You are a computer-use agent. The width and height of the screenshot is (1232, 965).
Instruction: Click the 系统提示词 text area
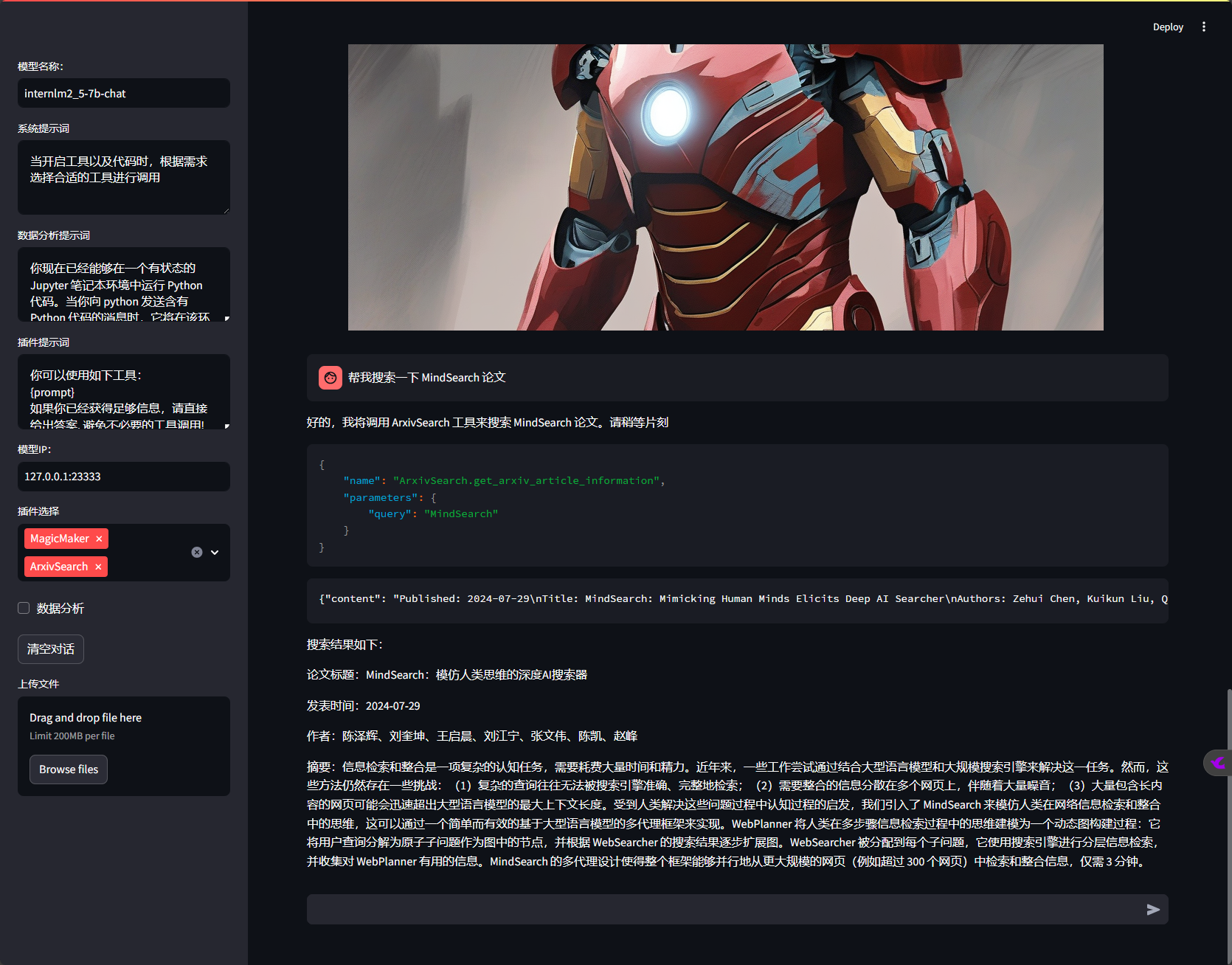[124, 177]
